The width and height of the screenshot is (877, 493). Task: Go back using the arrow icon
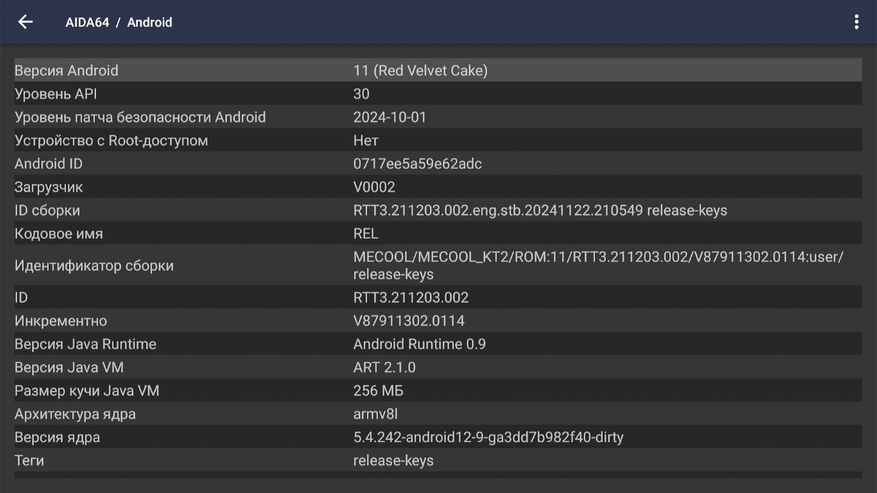pyautogui.click(x=26, y=22)
